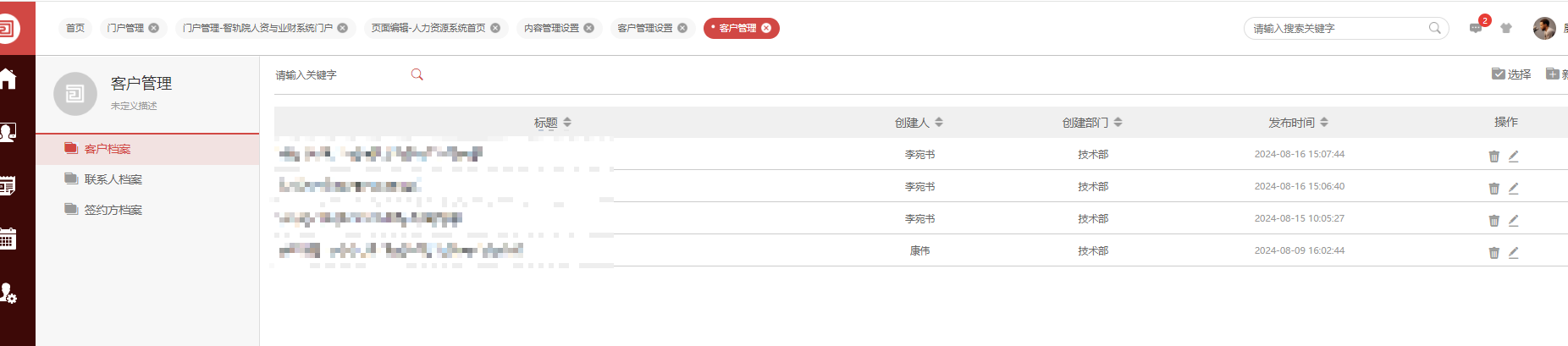The height and width of the screenshot is (346, 1568).
Task: Click the red keyword search magnifier icon
Action: coord(417,74)
